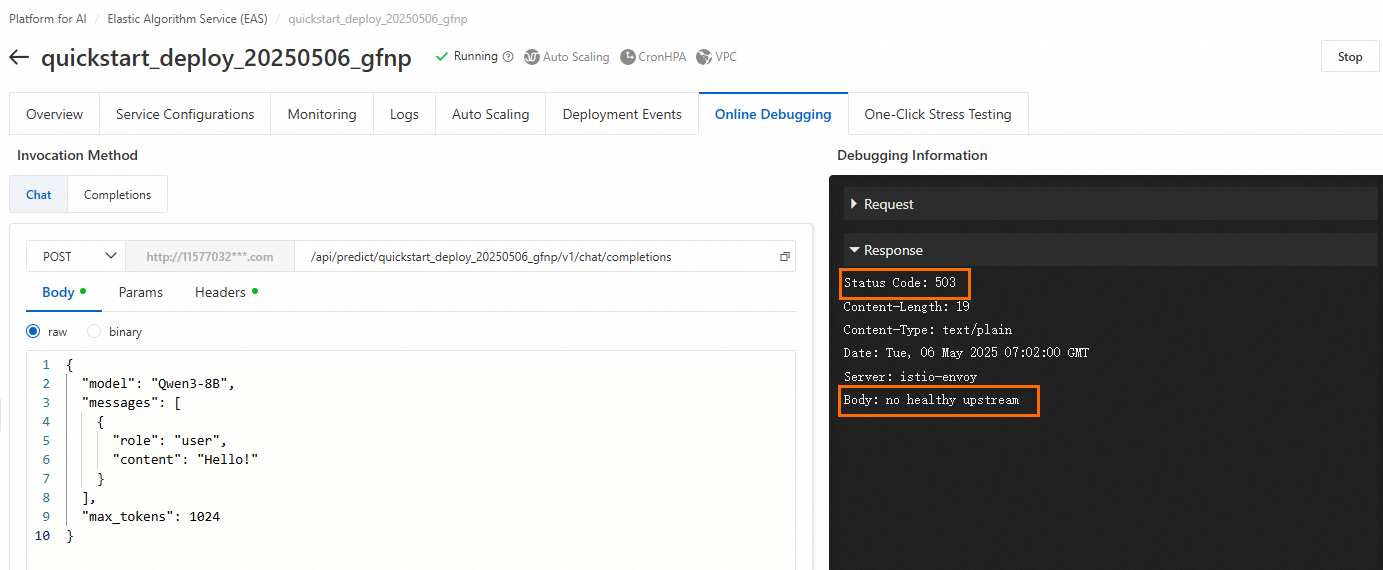Click the Content-Type: text/plain line

point(928,330)
